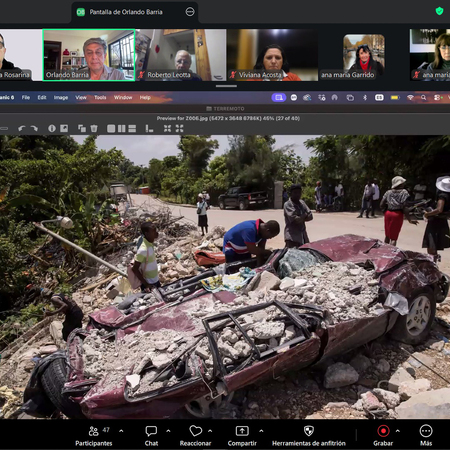Click the crushed car preview photo
This screenshot has width=450, height=450.
(x=225, y=277)
